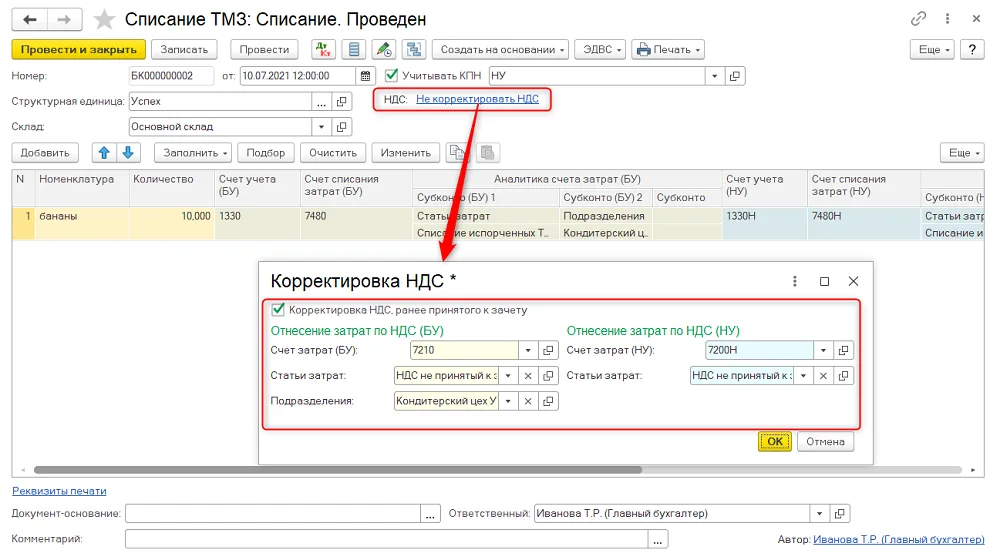1000x560 pixels.
Task: Expand Создать на основании dropdown
Action: (501, 49)
